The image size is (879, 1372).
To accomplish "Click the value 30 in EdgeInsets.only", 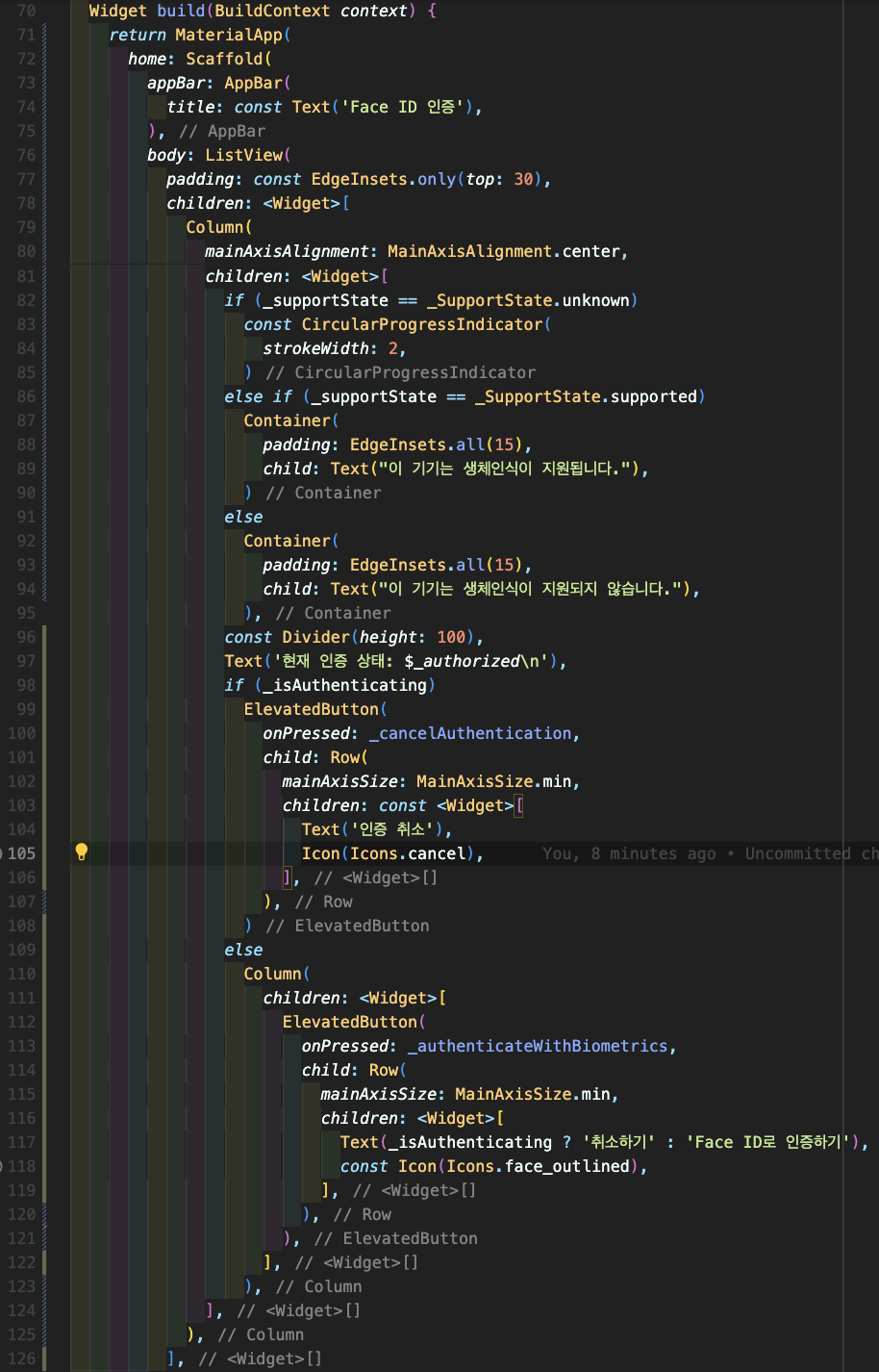I will [x=523, y=179].
